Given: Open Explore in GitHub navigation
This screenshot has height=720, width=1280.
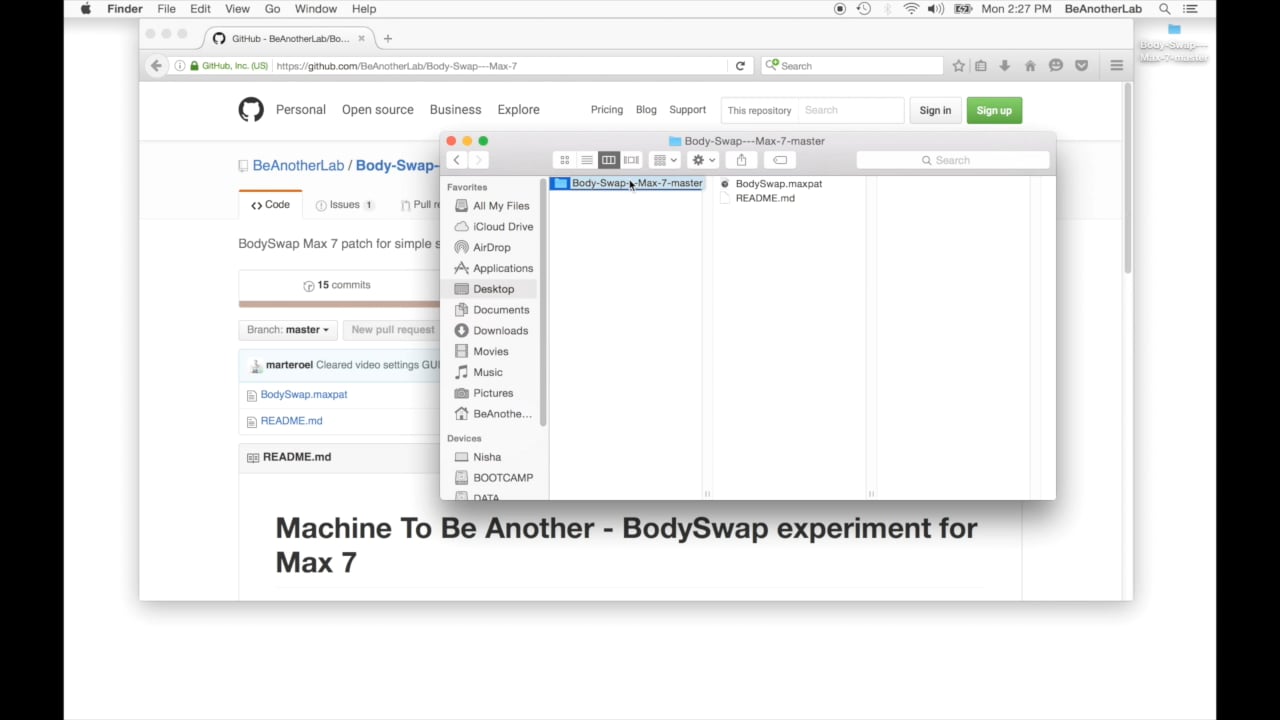Looking at the screenshot, I should coord(518,110).
